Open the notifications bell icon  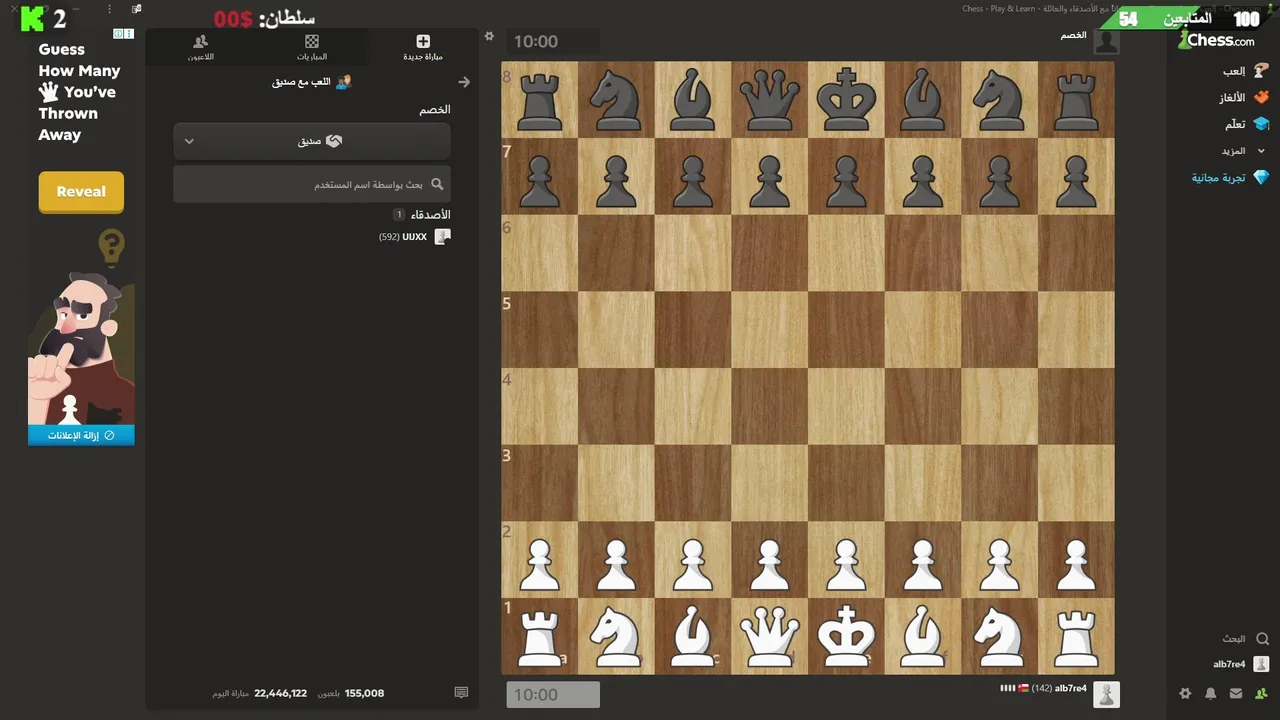click(x=1210, y=693)
